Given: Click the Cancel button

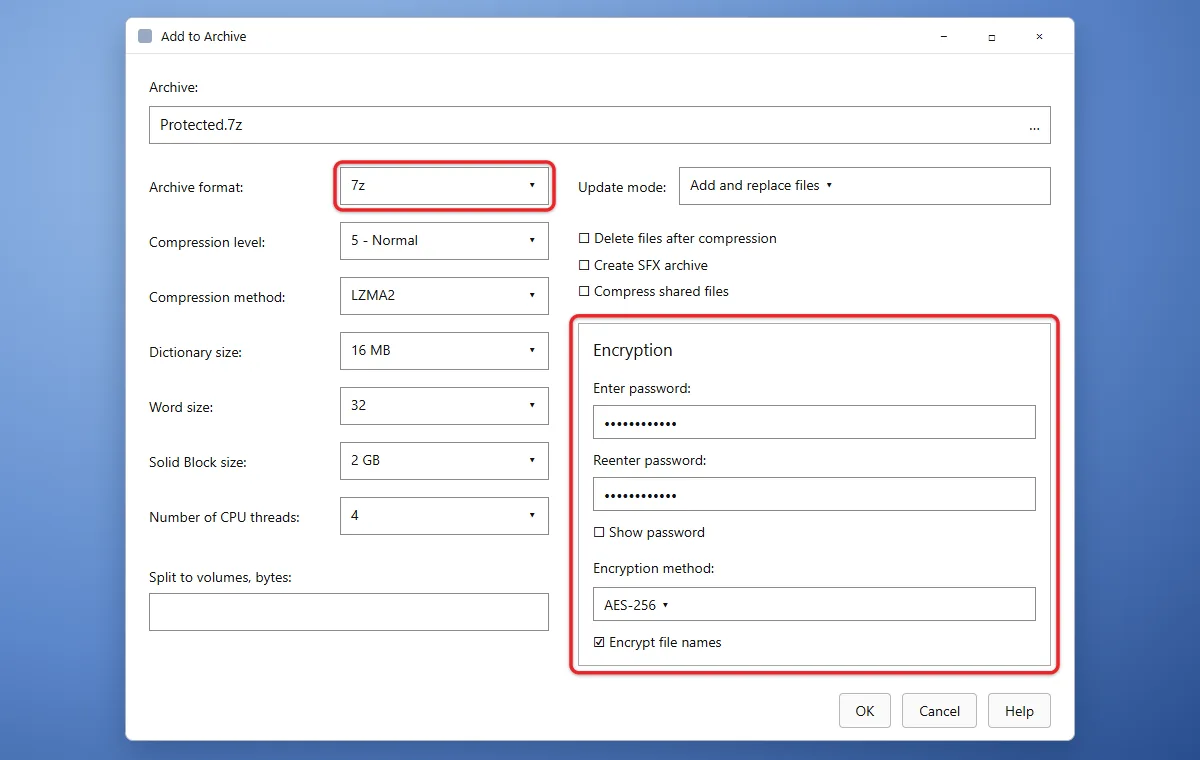Looking at the screenshot, I should point(939,711).
